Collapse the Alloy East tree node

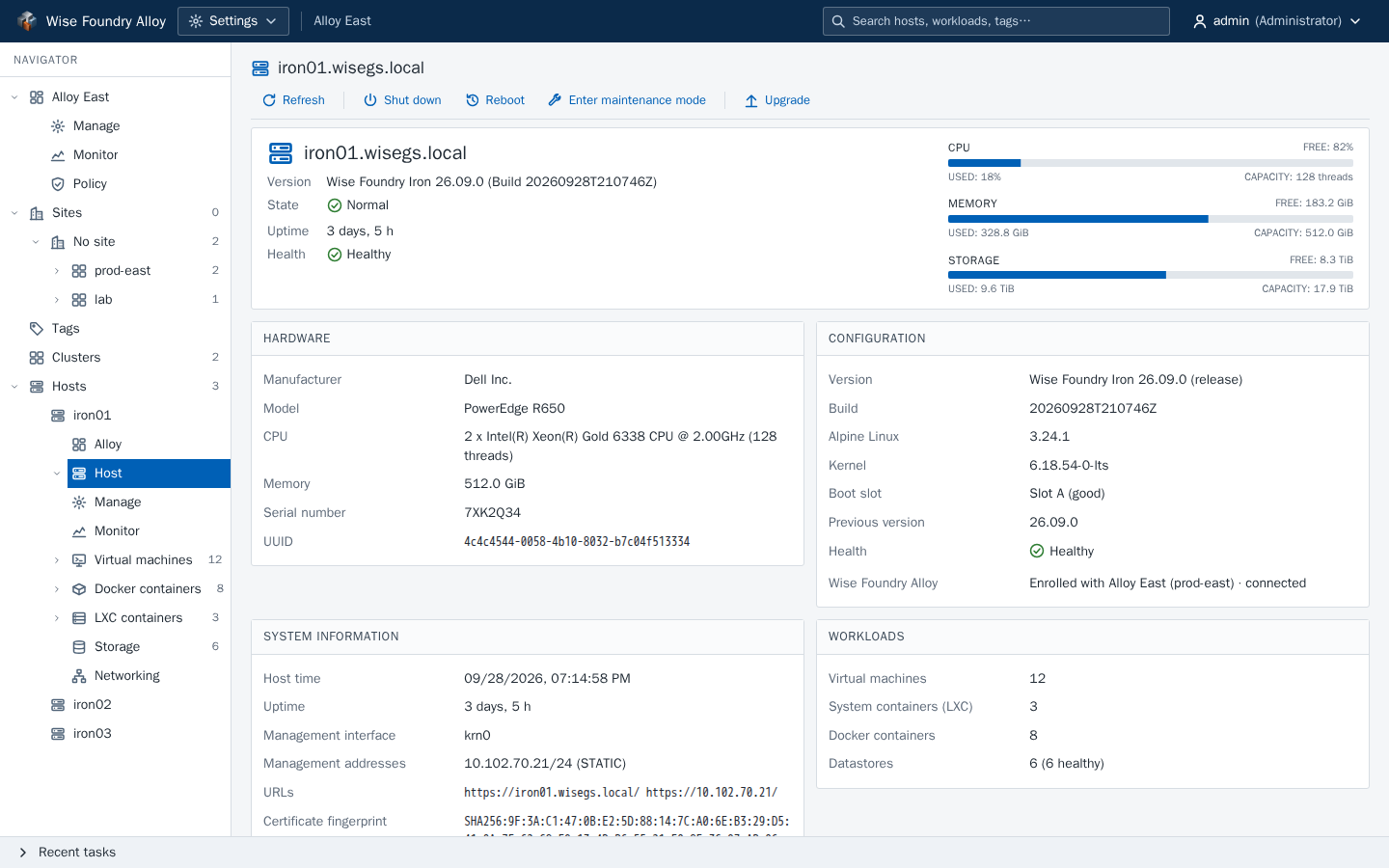[14, 97]
